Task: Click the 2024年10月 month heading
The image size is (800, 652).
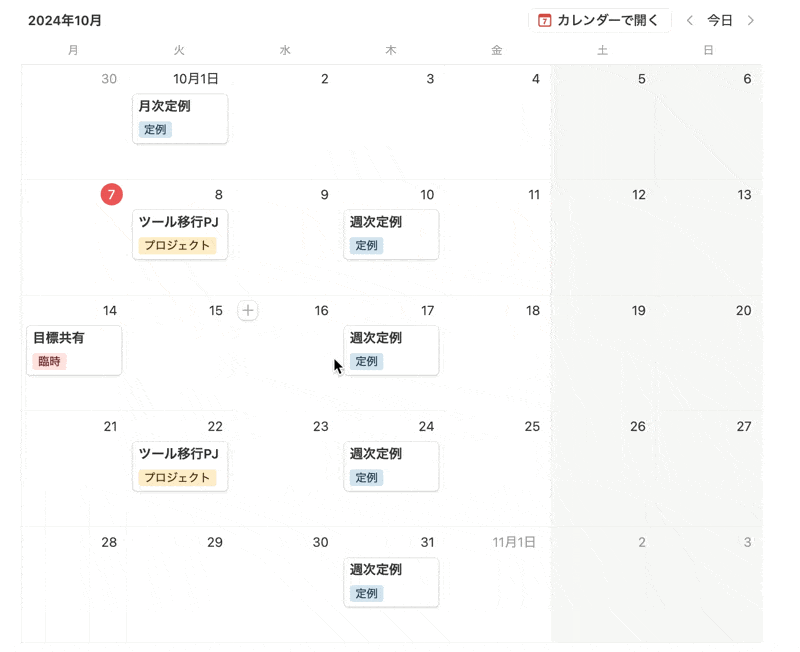Action: (65, 20)
